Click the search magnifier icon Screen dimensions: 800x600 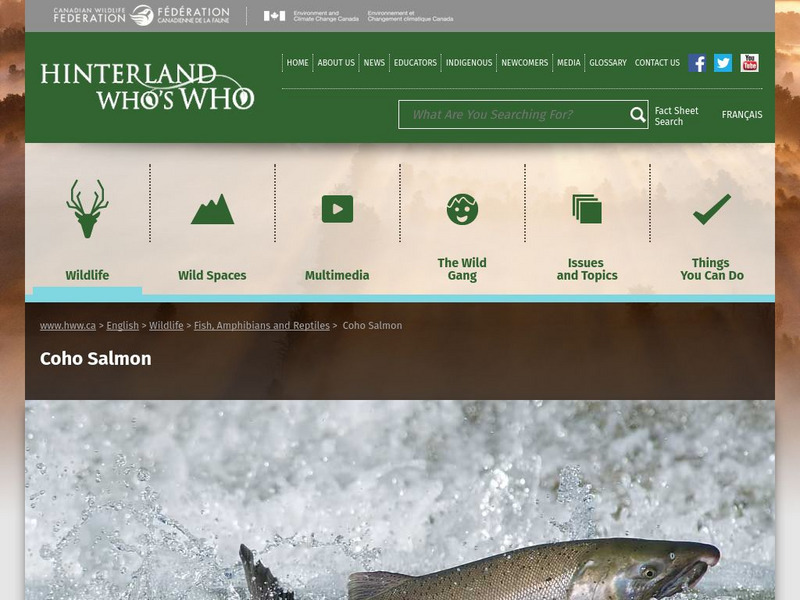tap(638, 115)
